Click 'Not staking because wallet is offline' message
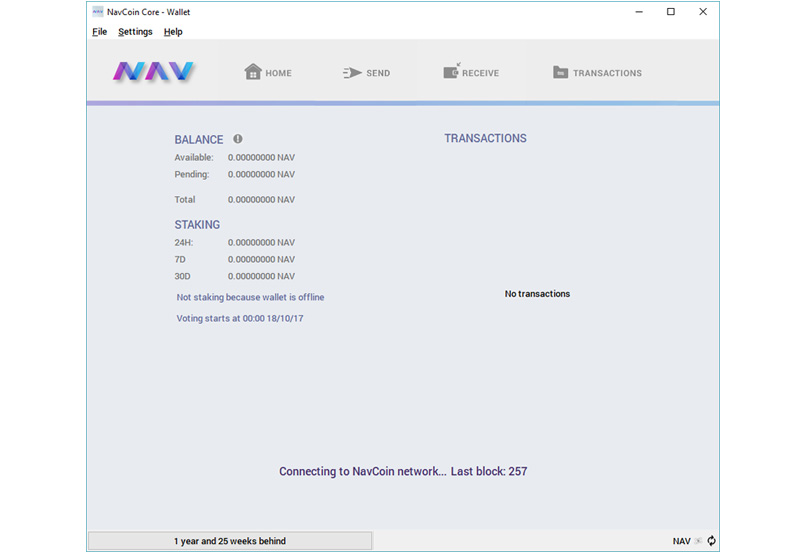Screen dimensions: 808x555 tap(250, 297)
